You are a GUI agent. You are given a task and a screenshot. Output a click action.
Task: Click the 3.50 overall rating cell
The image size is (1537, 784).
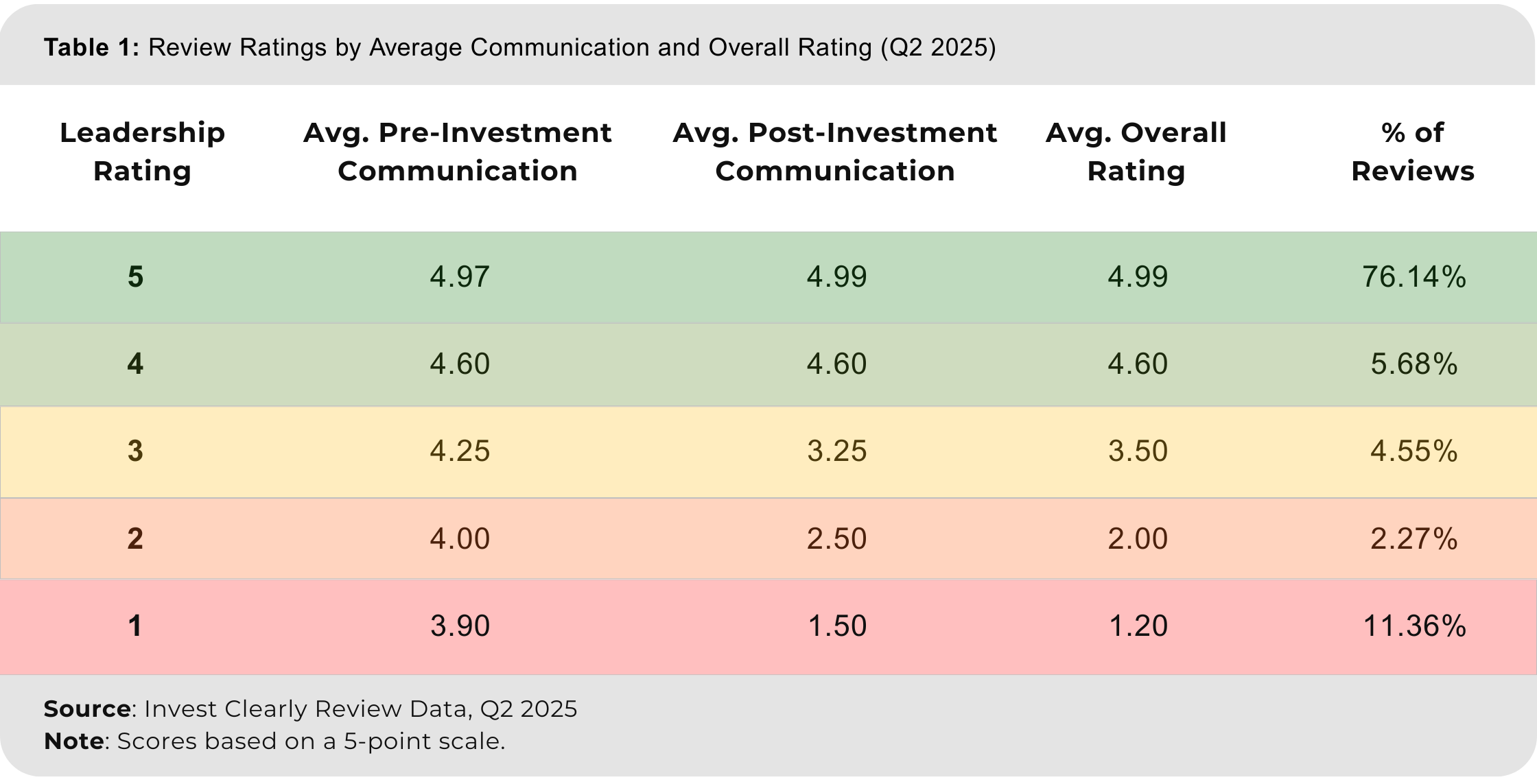[1138, 451]
